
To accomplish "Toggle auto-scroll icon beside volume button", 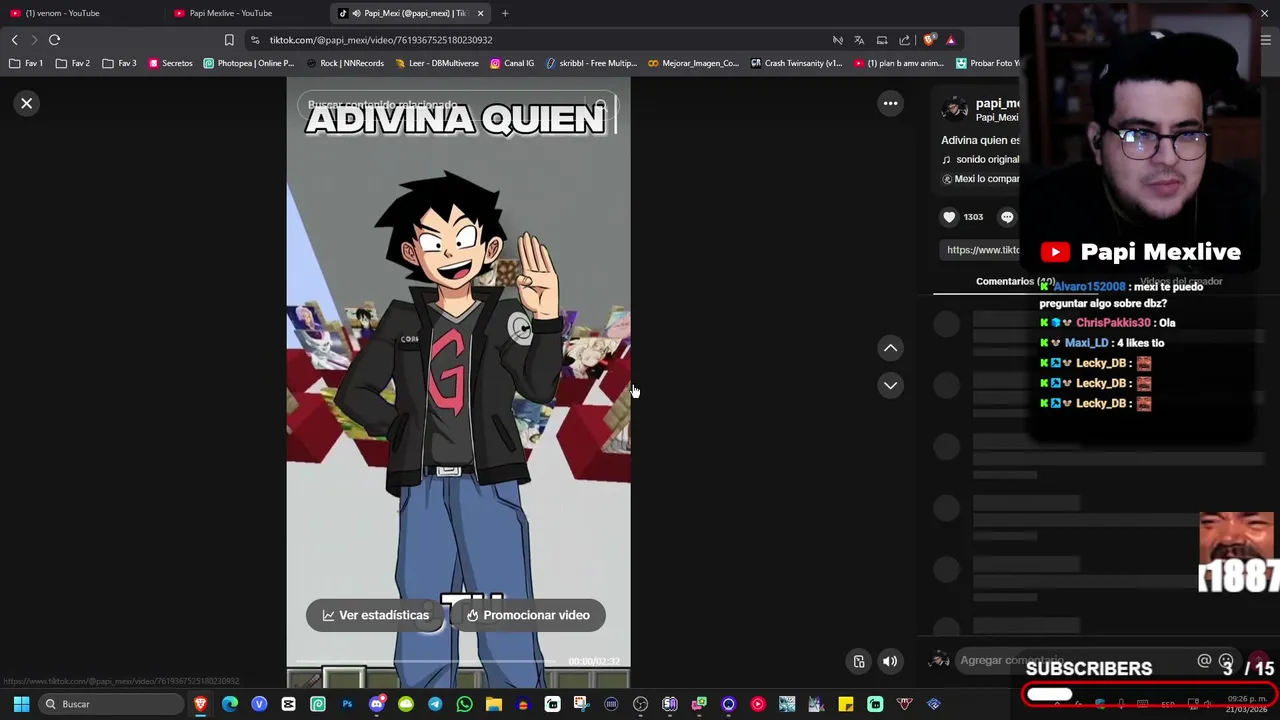I will click(x=858, y=661).
